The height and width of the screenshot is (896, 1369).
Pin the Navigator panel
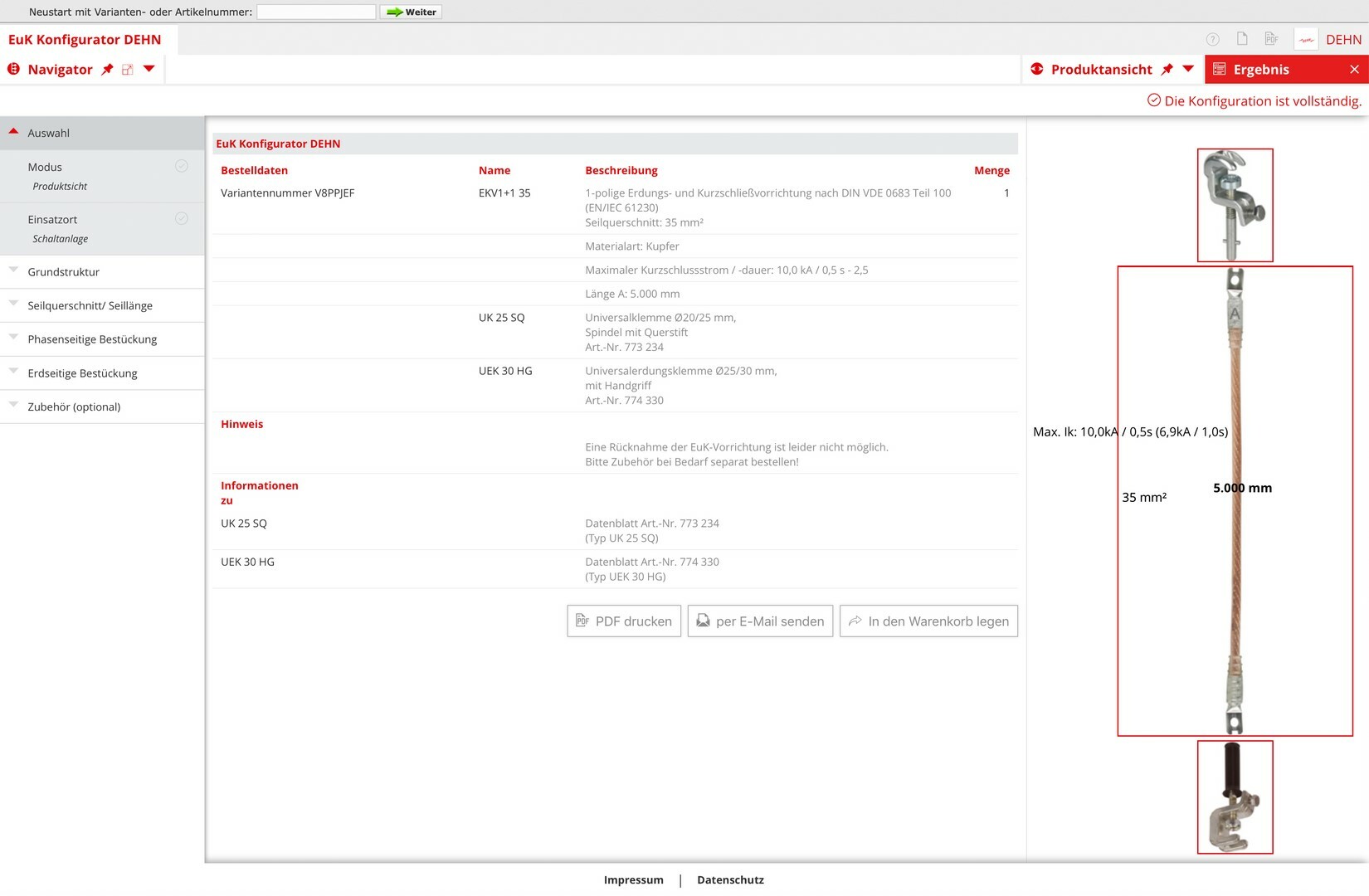point(107,70)
